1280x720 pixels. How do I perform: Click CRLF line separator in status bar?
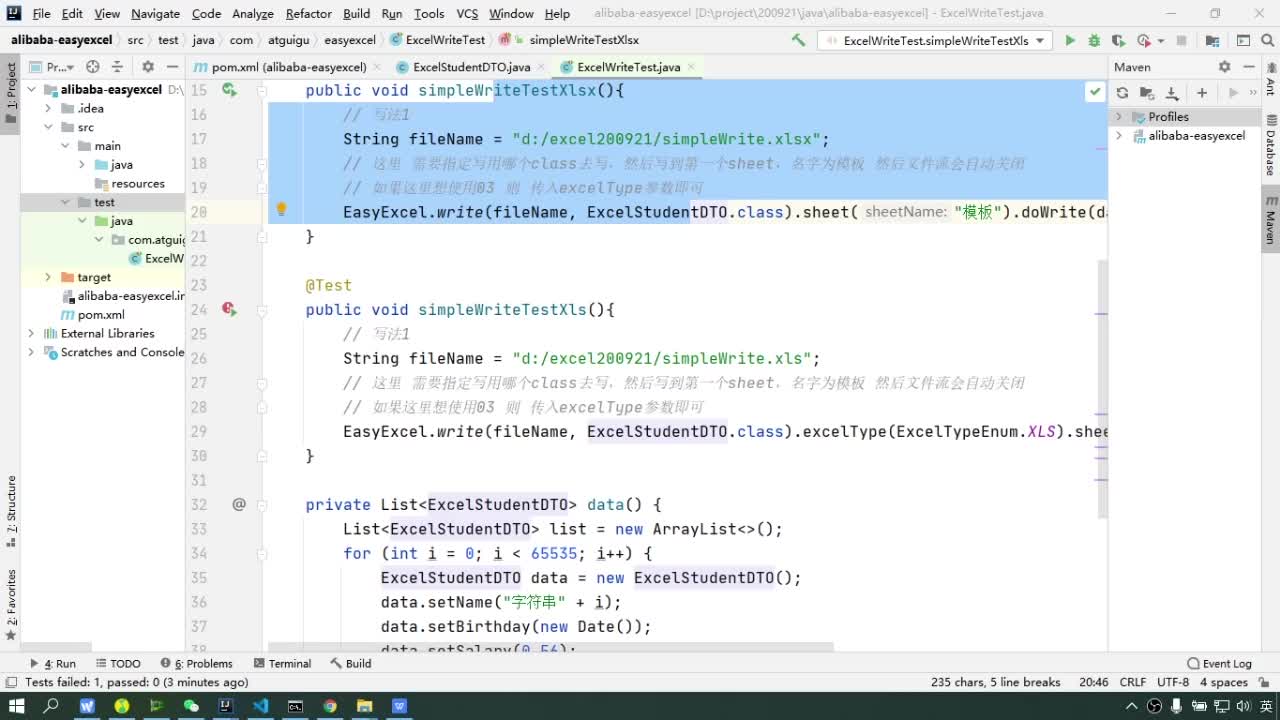[x=1133, y=682]
